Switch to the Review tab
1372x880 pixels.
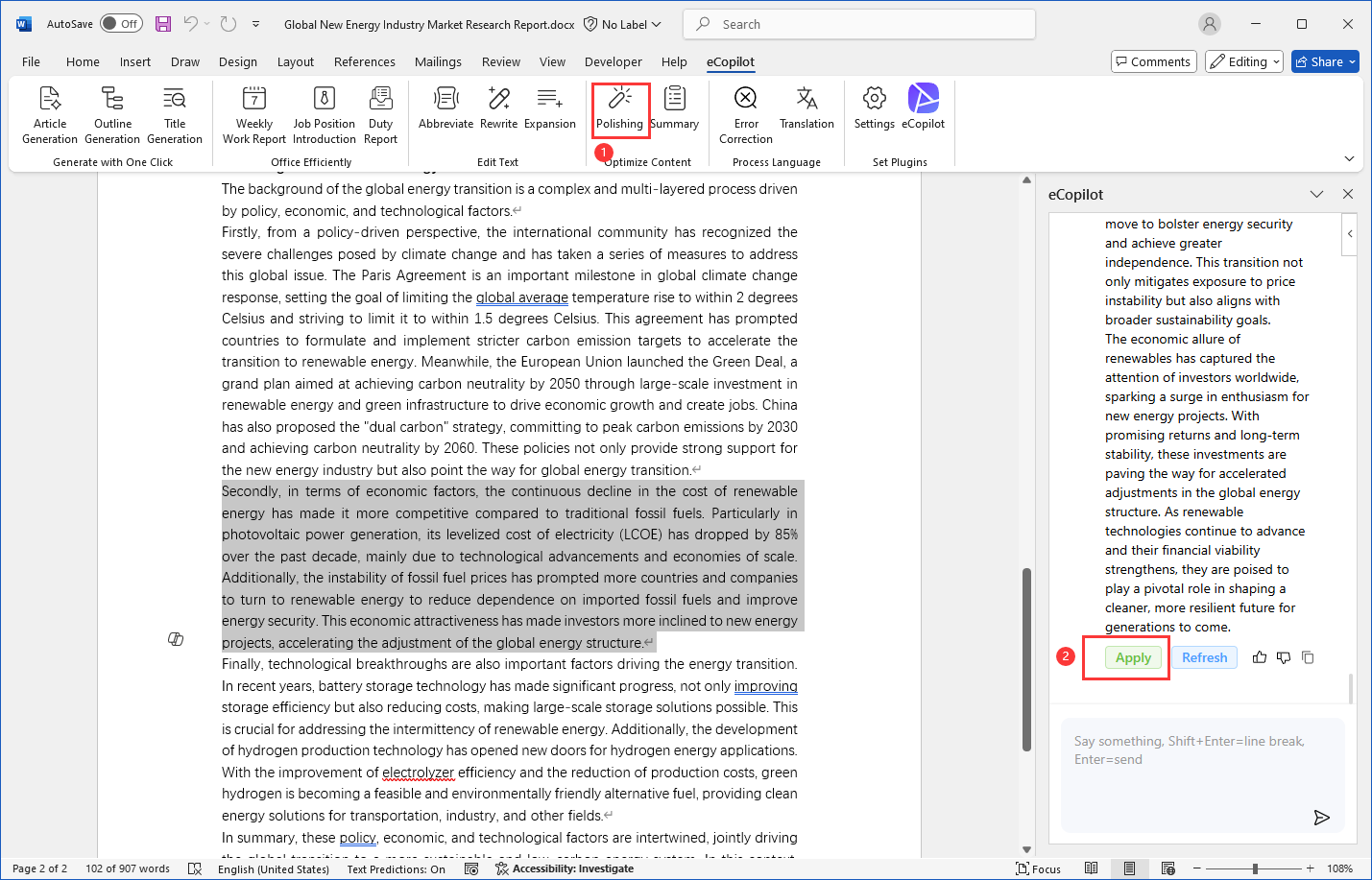(500, 60)
